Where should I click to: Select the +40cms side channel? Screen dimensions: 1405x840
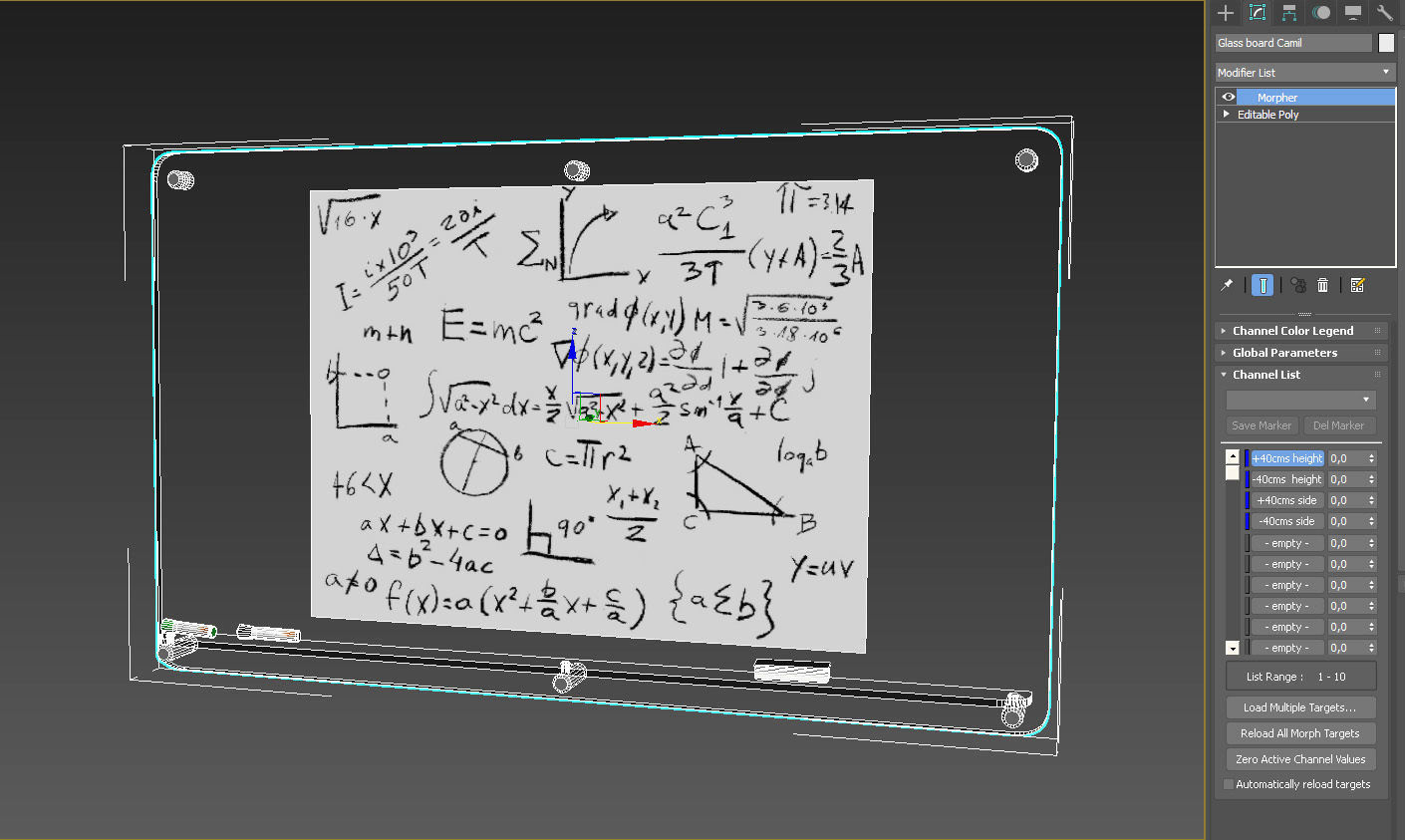point(1287,500)
